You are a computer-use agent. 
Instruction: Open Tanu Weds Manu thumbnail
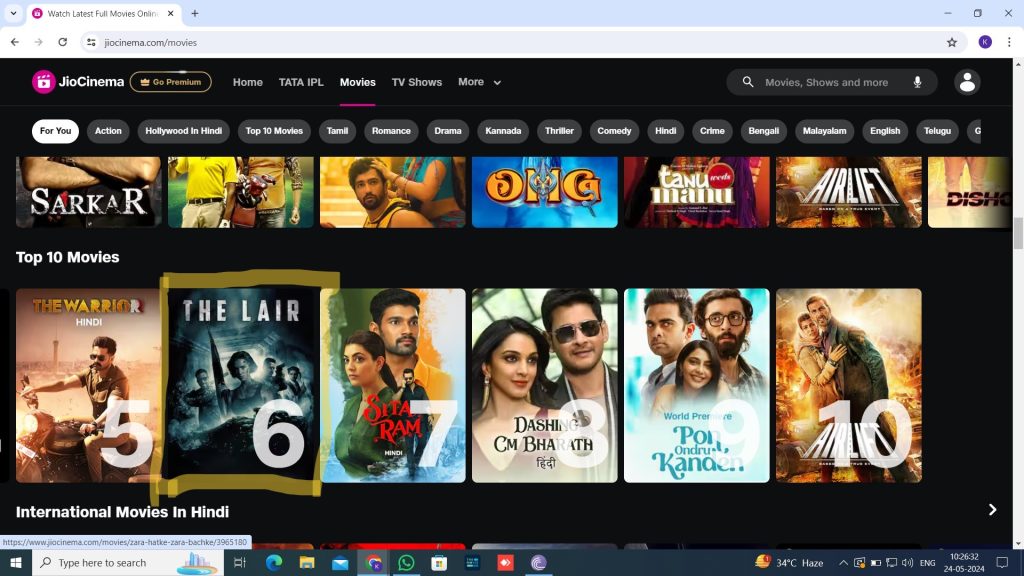click(x=697, y=192)
